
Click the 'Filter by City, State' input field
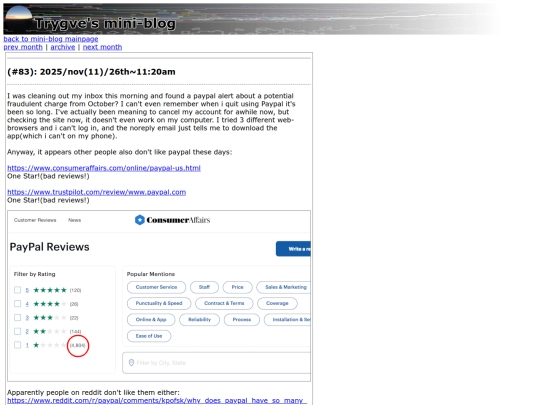[216, 363]
